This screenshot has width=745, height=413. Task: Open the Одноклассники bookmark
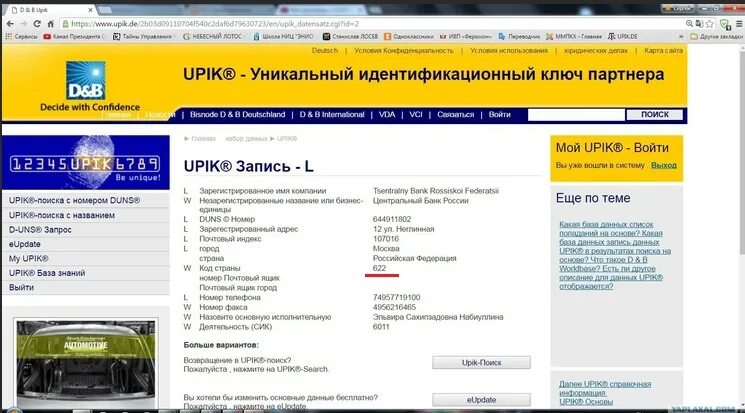click(x=409, y=37)
